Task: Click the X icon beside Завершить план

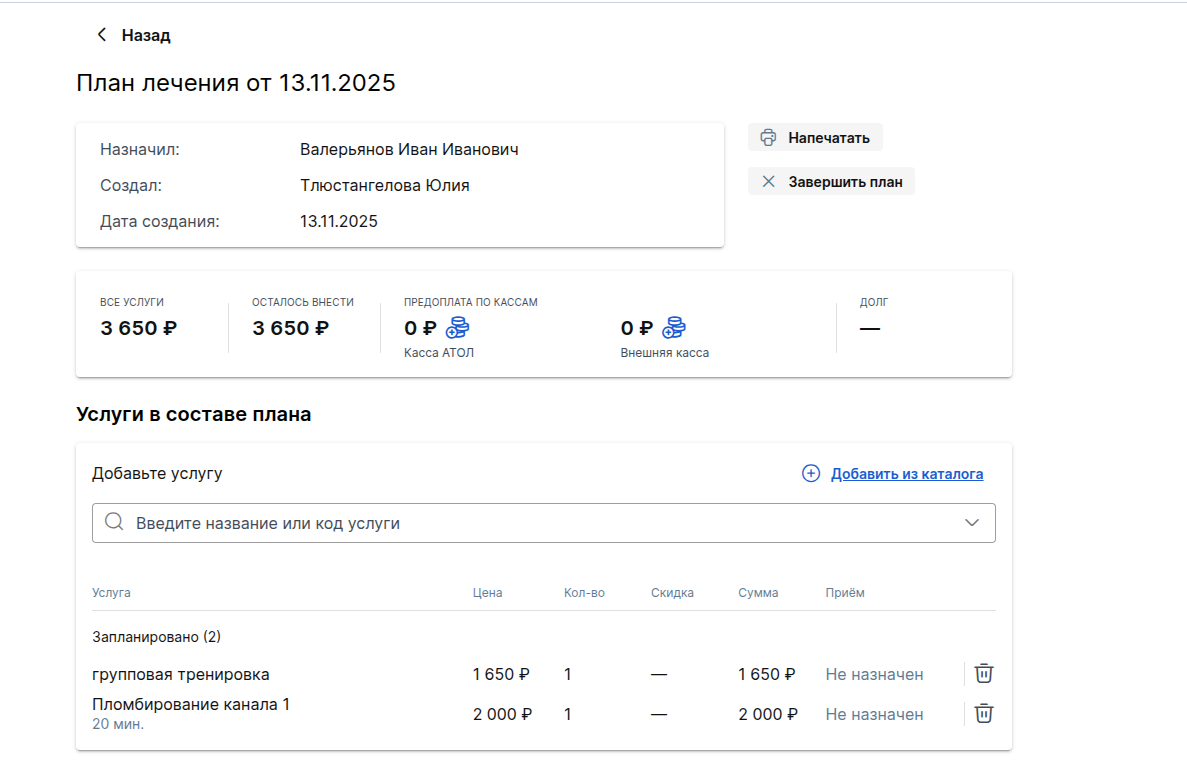Action: (x=768, y=182)
